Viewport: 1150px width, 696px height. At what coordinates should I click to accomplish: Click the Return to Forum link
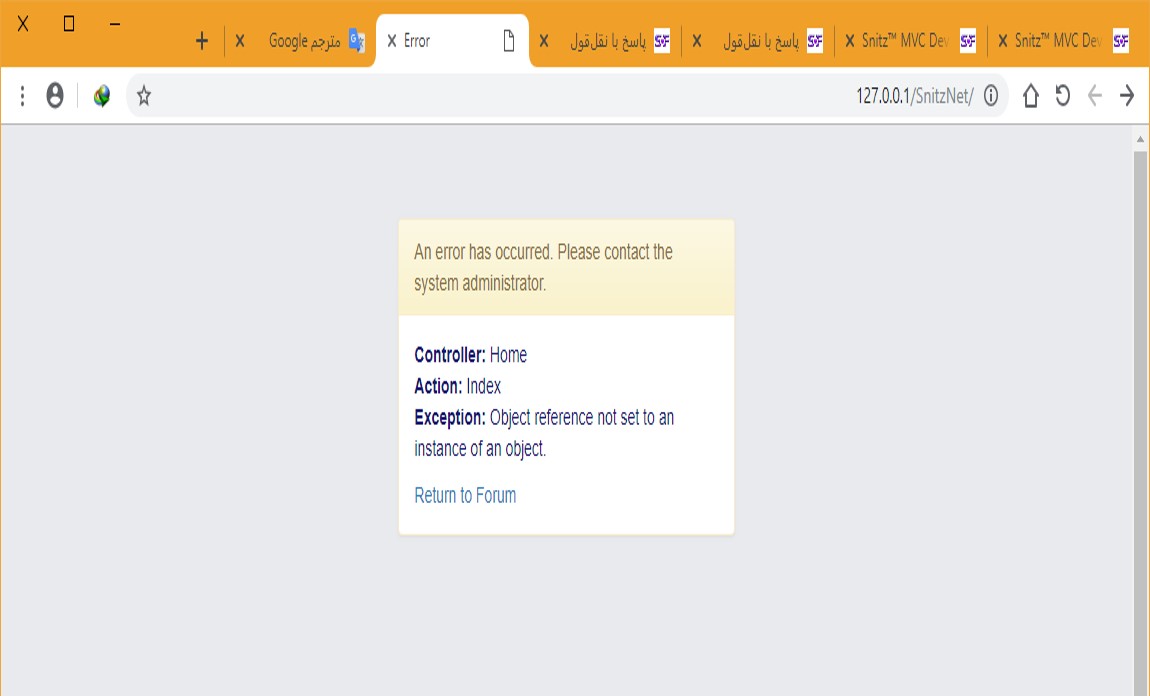pyautogui.click(x=465, y=496)
